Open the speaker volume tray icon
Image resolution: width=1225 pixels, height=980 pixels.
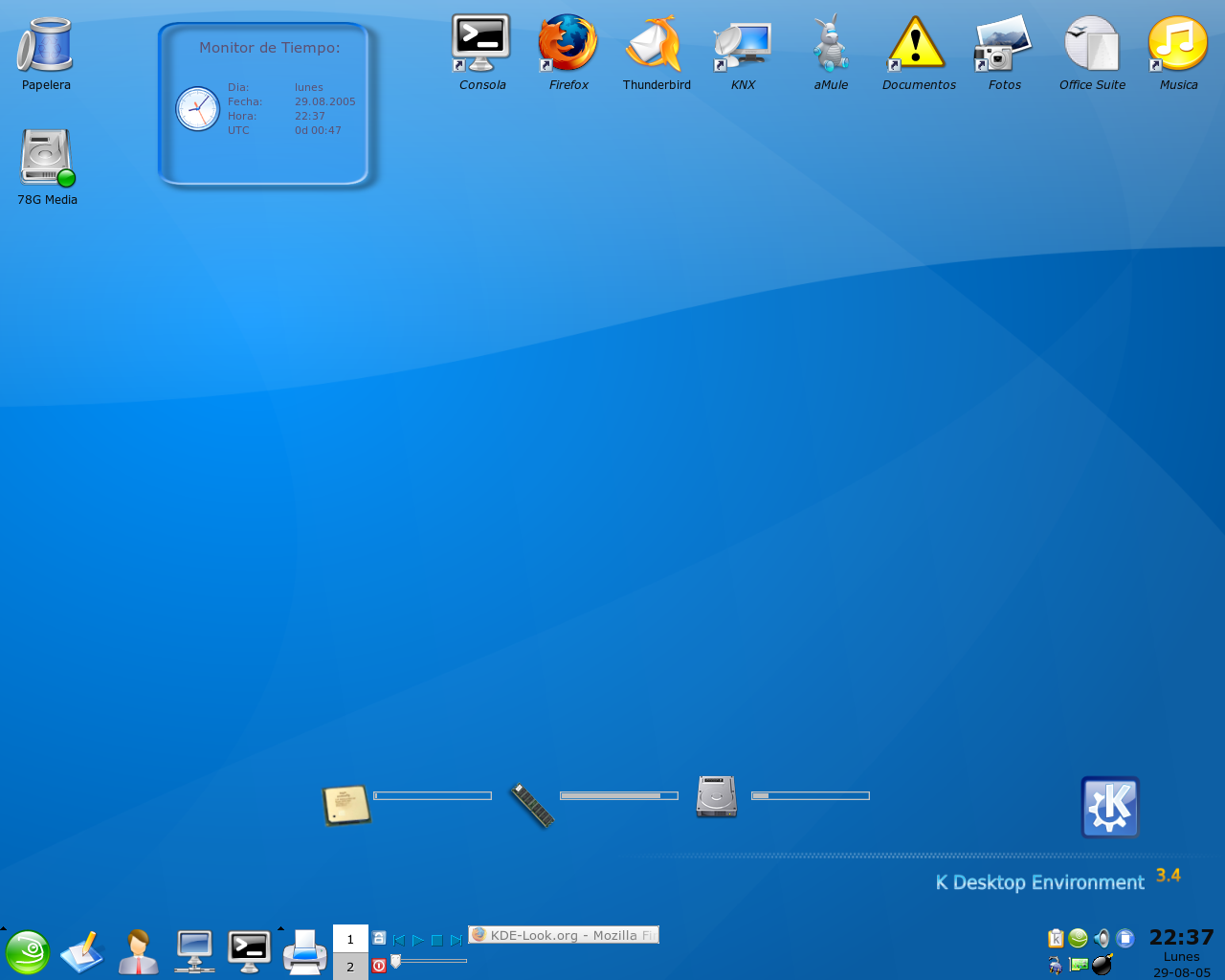[x=1102, y=939]
